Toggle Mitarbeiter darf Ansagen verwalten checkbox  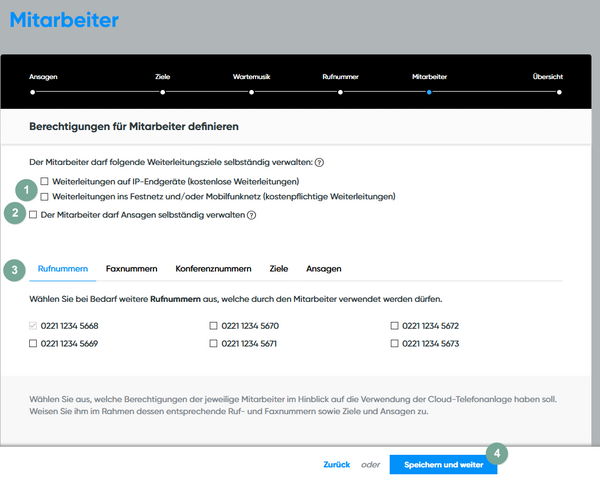[35, 214]
